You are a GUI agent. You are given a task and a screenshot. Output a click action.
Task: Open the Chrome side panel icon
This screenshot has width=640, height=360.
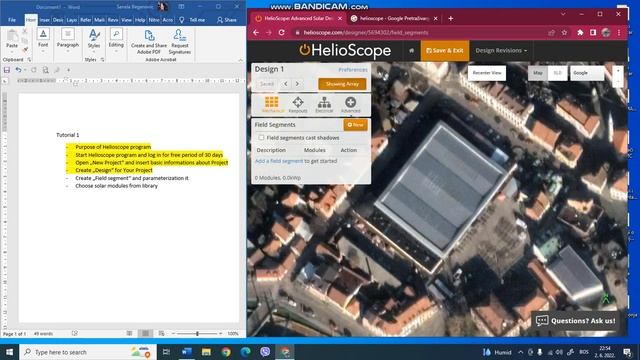click(x=593, y=32)
